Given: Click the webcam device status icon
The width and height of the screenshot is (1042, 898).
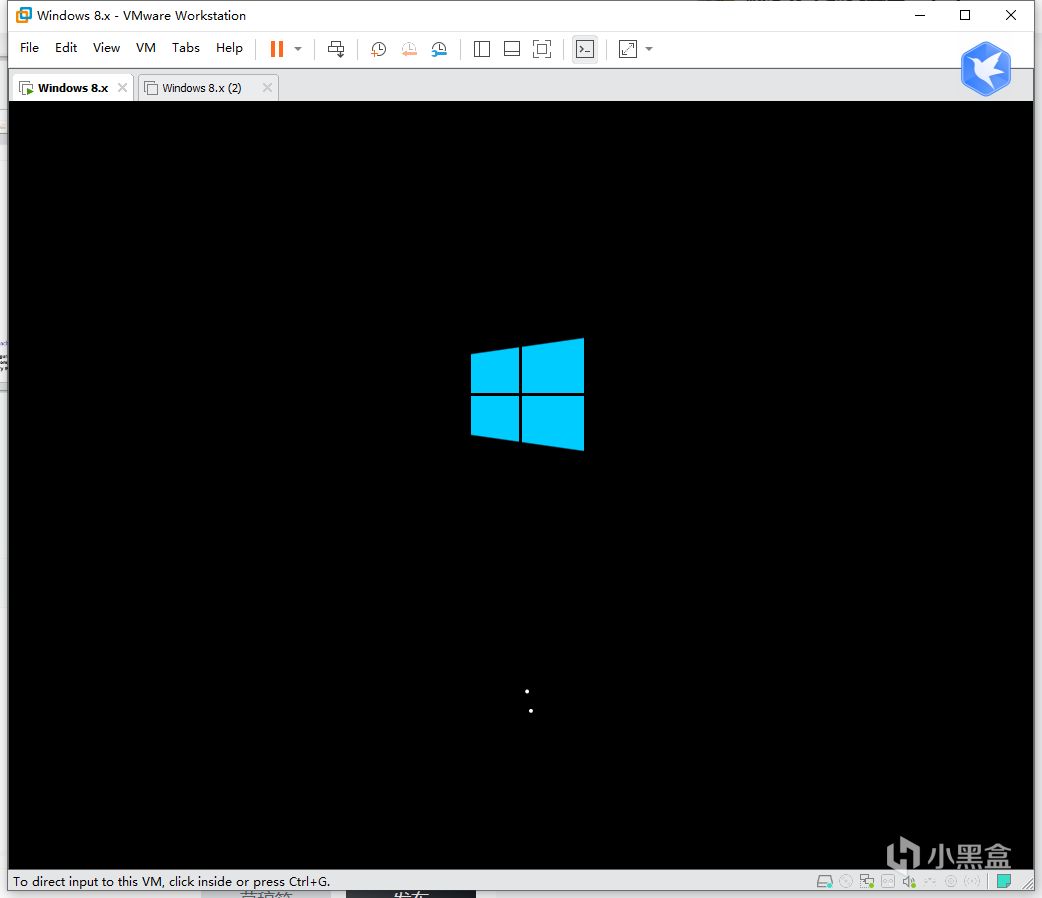Looking at the screenshot, I should [951, 881].
